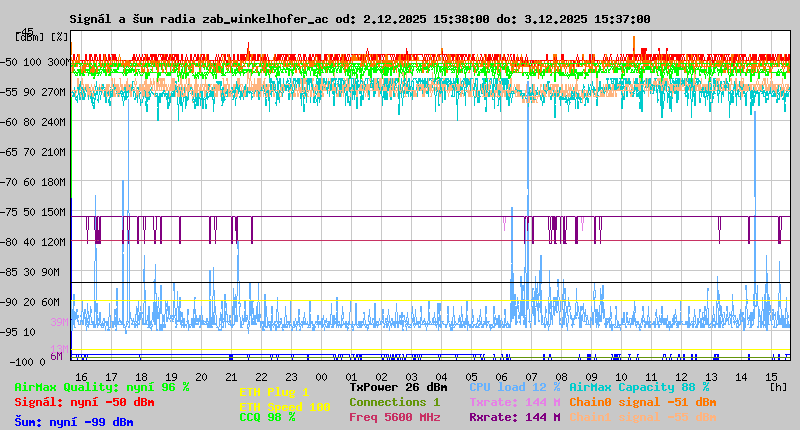Select the ETH Plug legend label
800x430 pixels.
[274, 392]
